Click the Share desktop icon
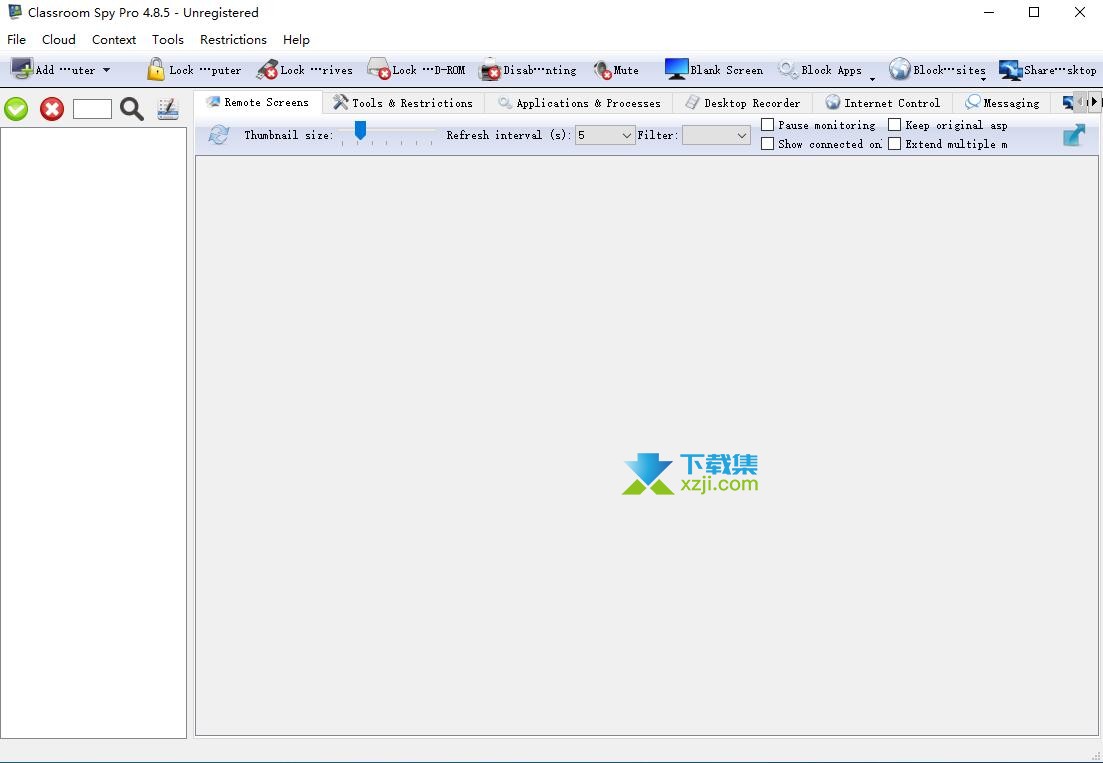Viewport: 1103px width, 763px height. tap(1010, 70)
